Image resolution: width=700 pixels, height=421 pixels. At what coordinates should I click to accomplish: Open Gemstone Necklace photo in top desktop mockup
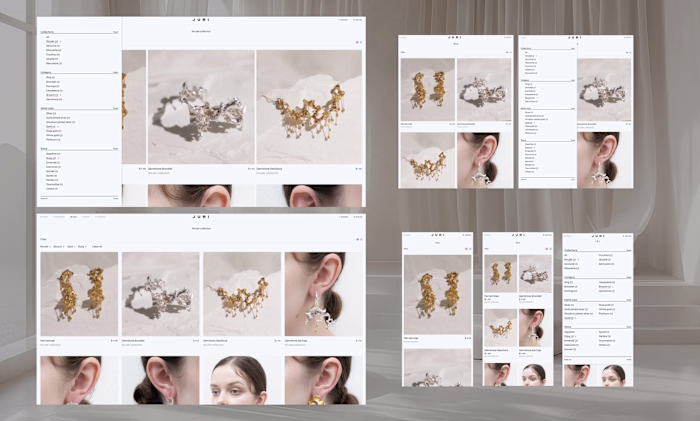coord(309,107)
